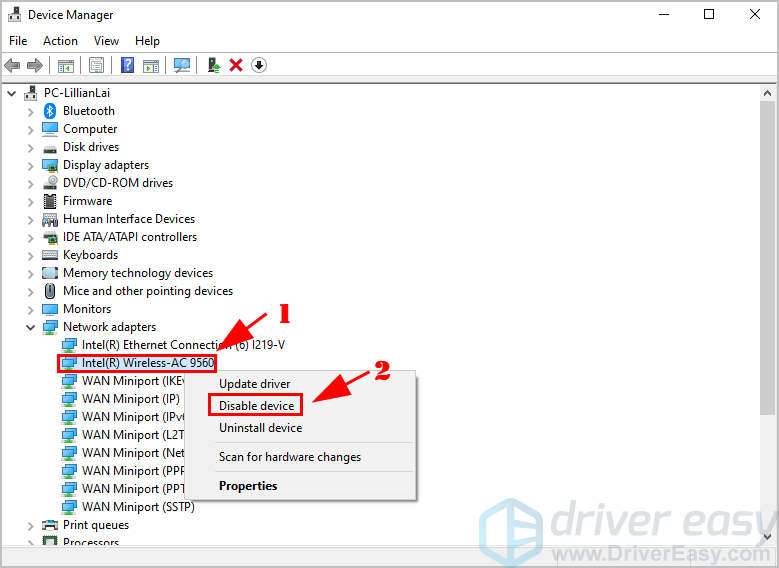Screen dimensions: 779x568
Task: Click Update device driver toolbar icon
Action: tap(214, 65)
